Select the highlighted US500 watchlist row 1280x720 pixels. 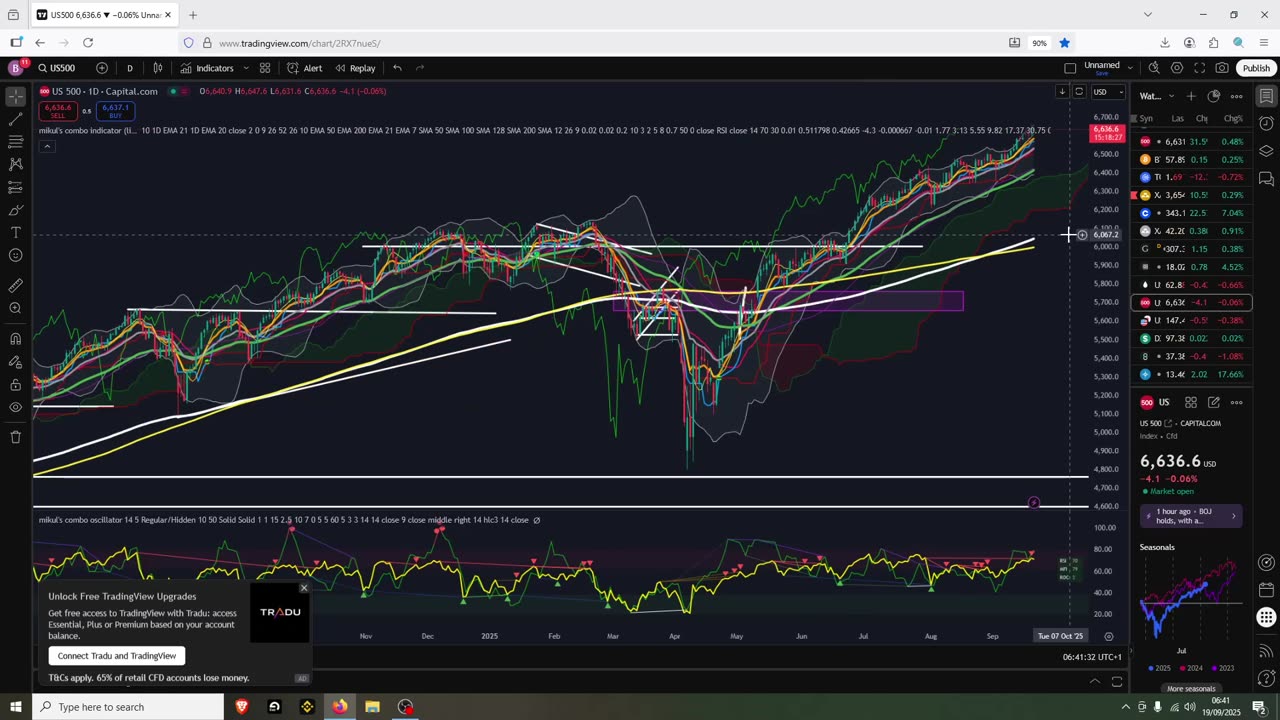tap(1193, 302)
